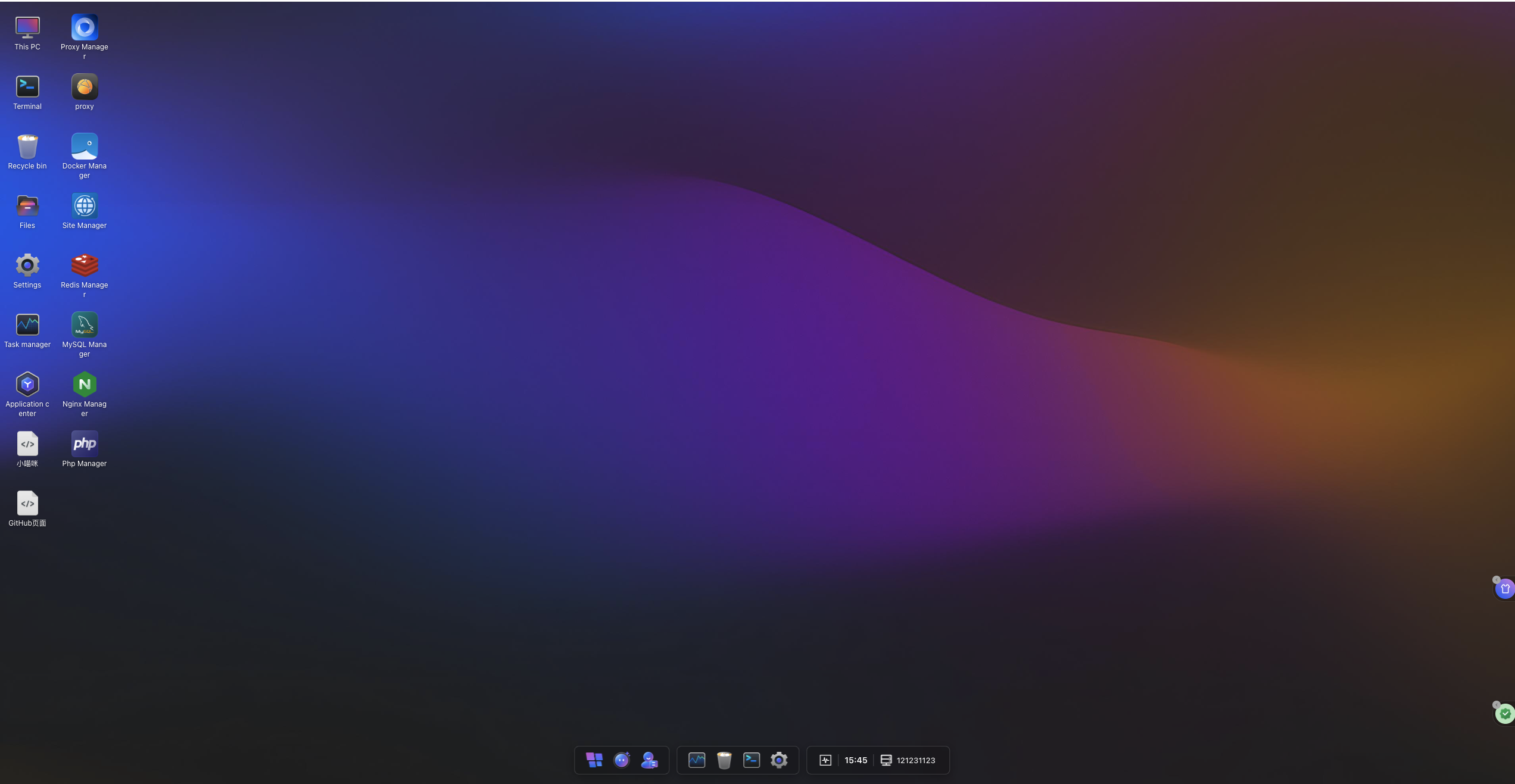1515x784 pixels.
Task: Open the app launcher grid in the taskbar
Action: point(594,760)
